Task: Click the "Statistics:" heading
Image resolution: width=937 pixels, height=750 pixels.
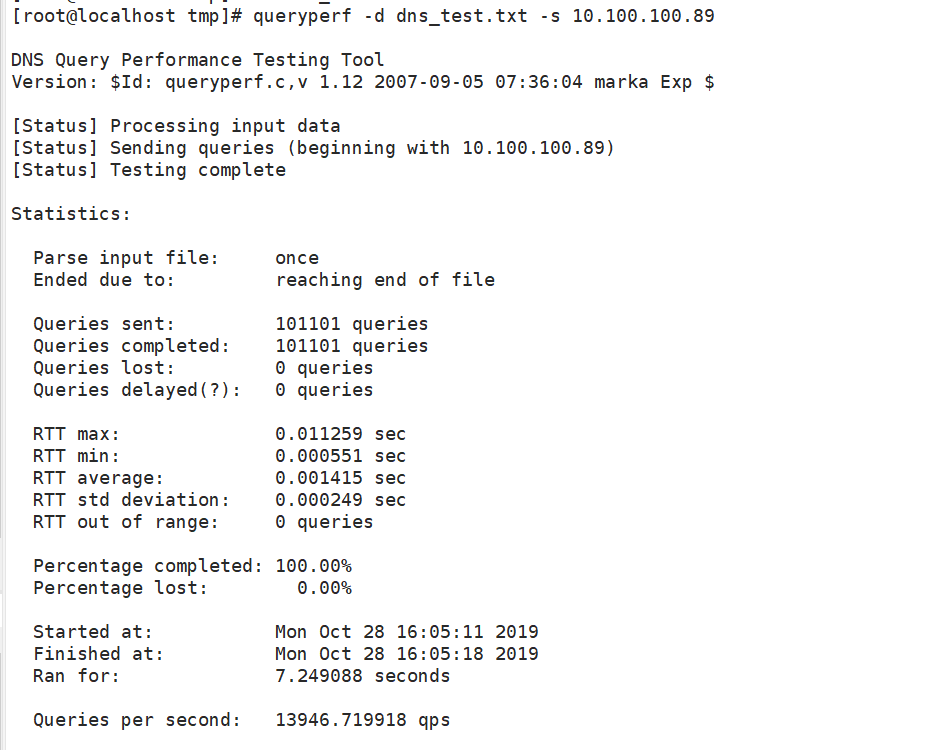Action: click(x=71, y=214)
